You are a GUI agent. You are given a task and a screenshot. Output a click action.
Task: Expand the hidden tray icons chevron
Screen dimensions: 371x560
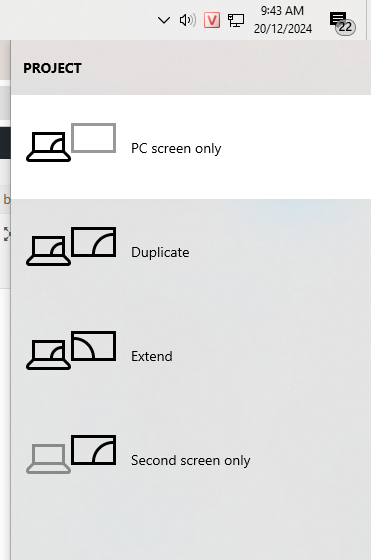tap(164, 20)
